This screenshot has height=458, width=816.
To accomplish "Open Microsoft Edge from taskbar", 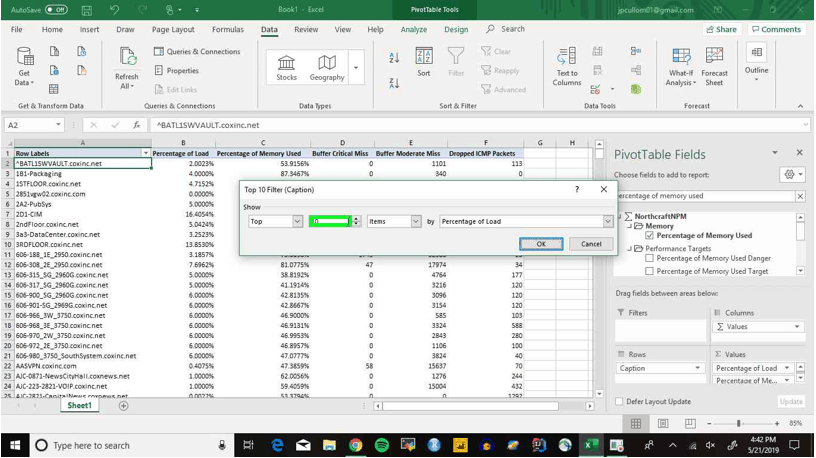I will pos(277,445).
